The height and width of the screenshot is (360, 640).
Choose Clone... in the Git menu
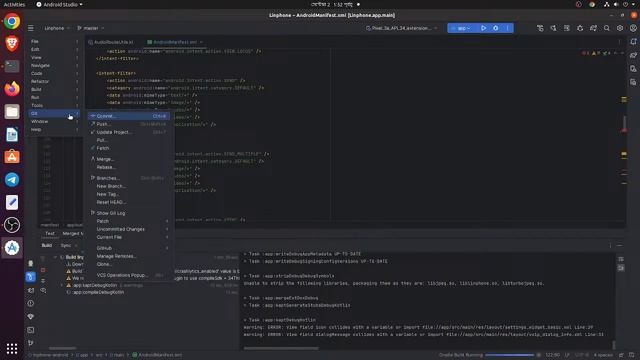click(x=129, y=264)
